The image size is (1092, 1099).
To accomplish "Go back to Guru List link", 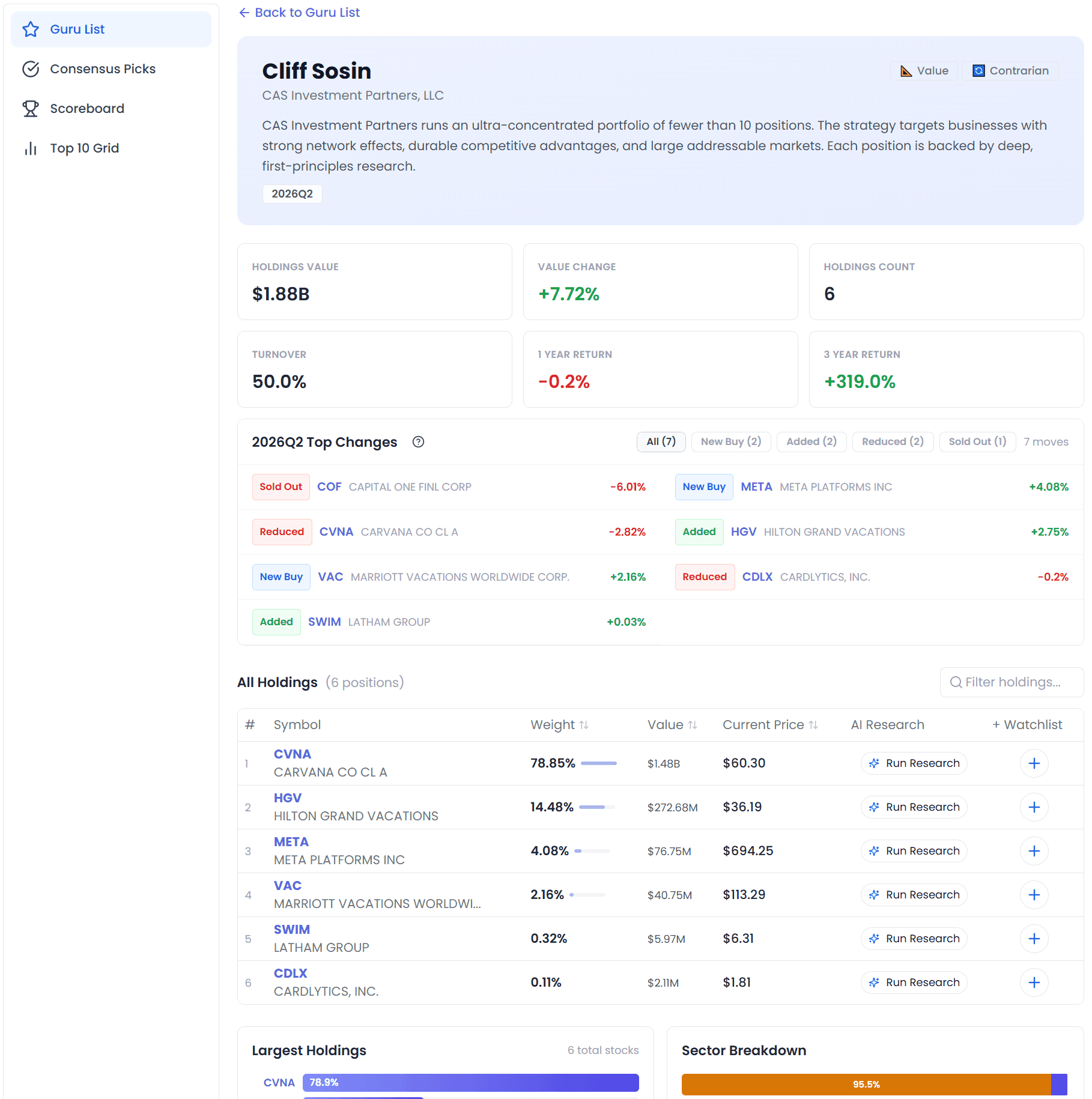I will 299,13.
